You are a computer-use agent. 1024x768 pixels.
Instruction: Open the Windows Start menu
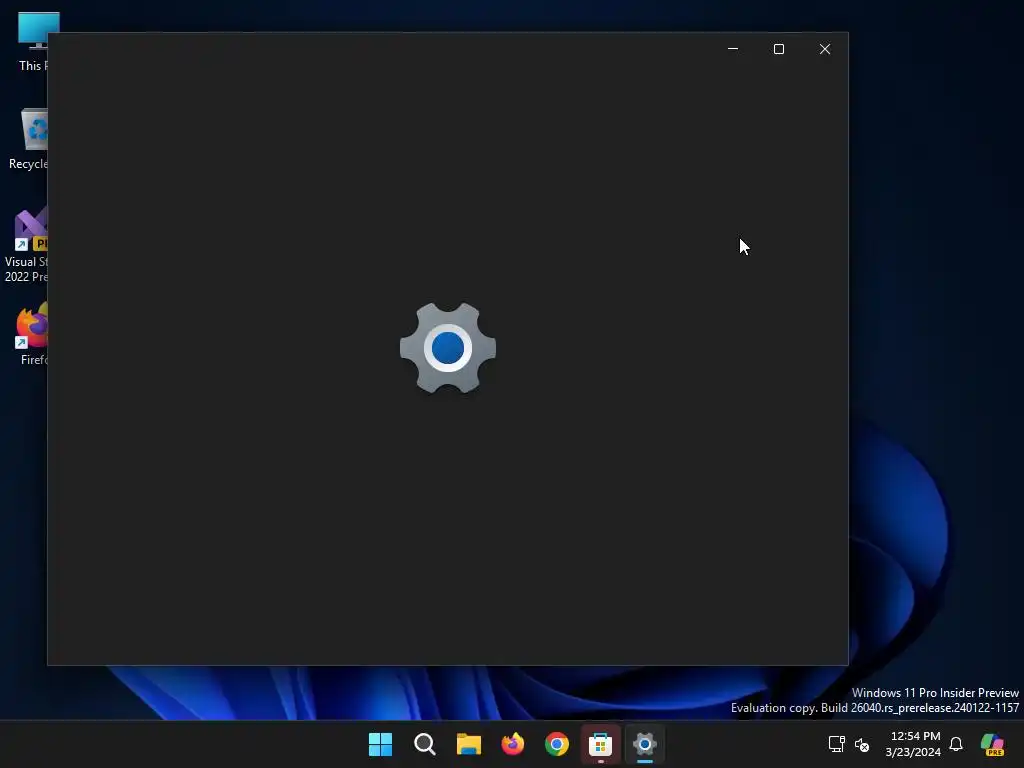[380, 744]
